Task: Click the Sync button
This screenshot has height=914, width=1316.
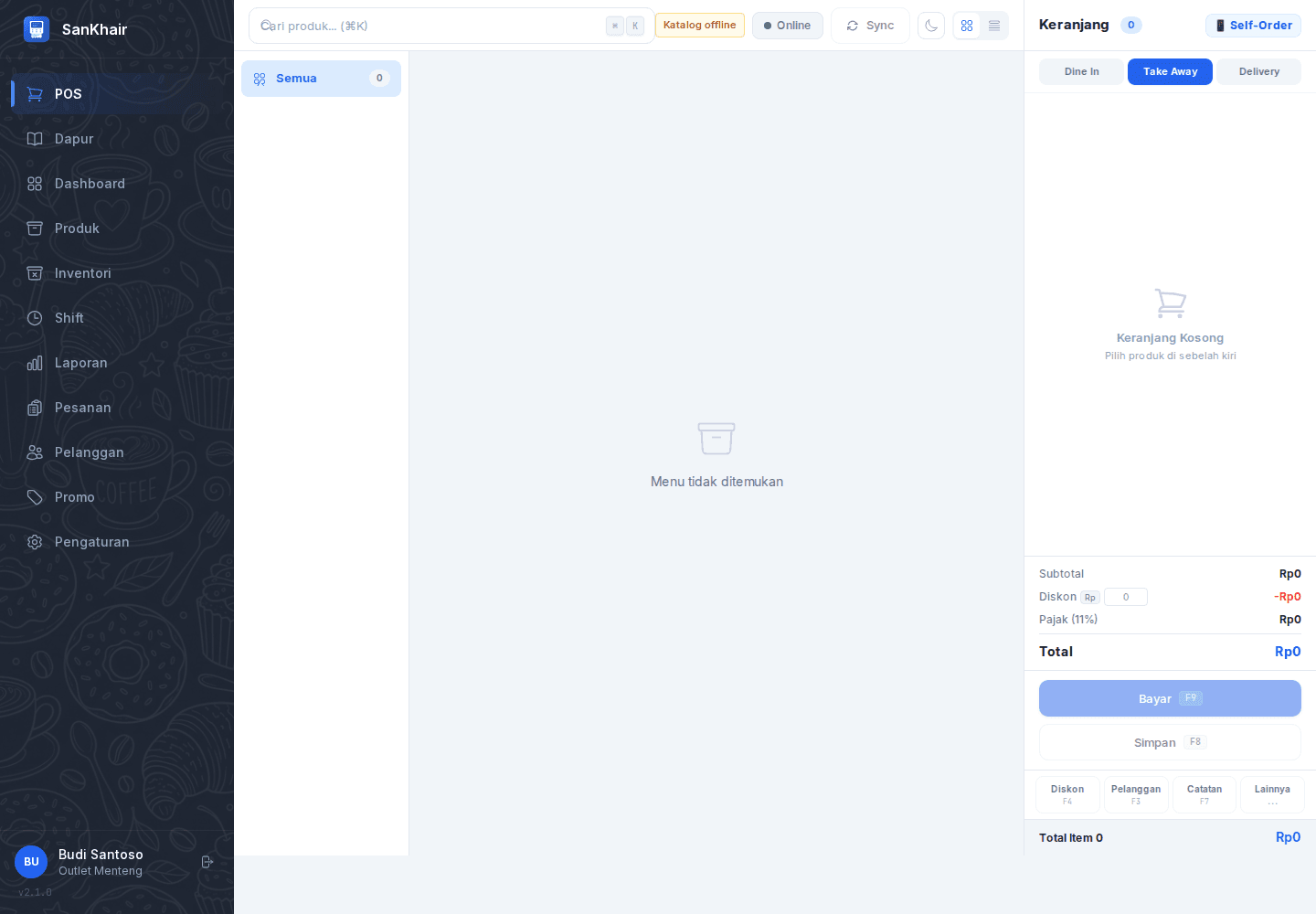Action: (870, 26)
